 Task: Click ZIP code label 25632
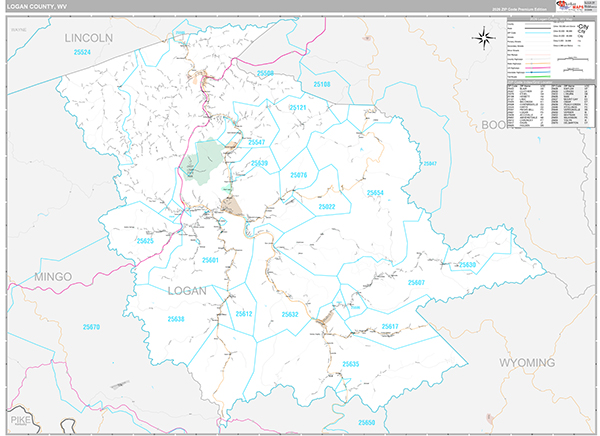point(290,314)
